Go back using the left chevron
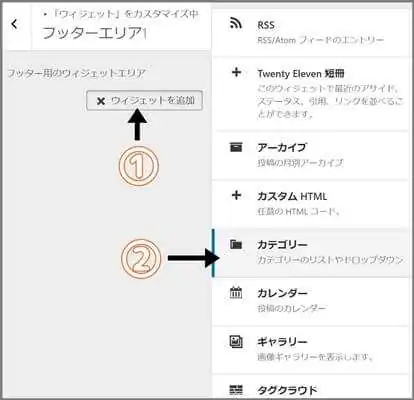This screenshot has width=414, height=400. (x=14, y=24)
